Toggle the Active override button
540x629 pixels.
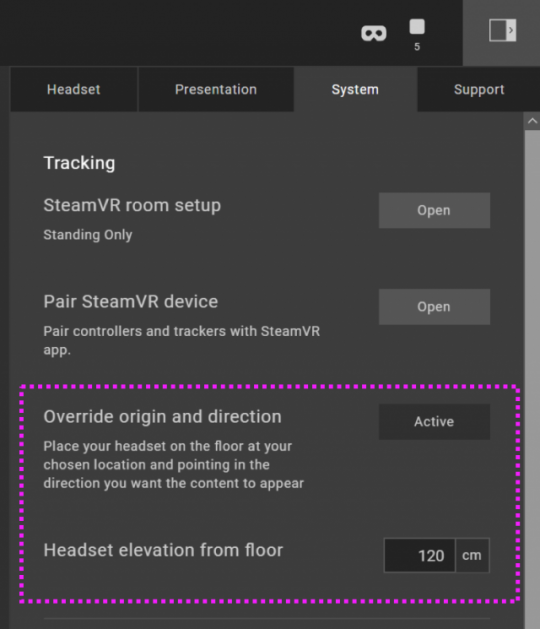click(x=434, y=422)
